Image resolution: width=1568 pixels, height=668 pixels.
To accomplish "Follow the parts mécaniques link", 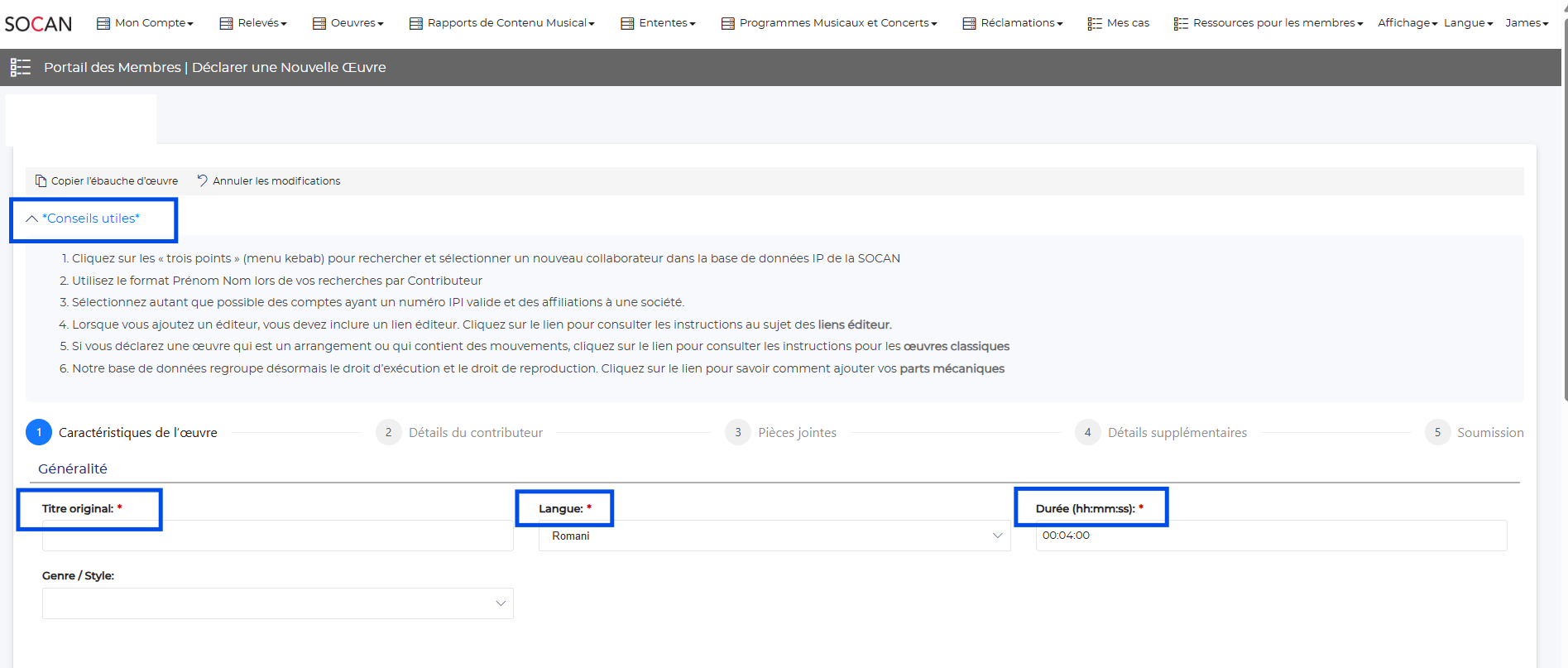I will 952,368.
